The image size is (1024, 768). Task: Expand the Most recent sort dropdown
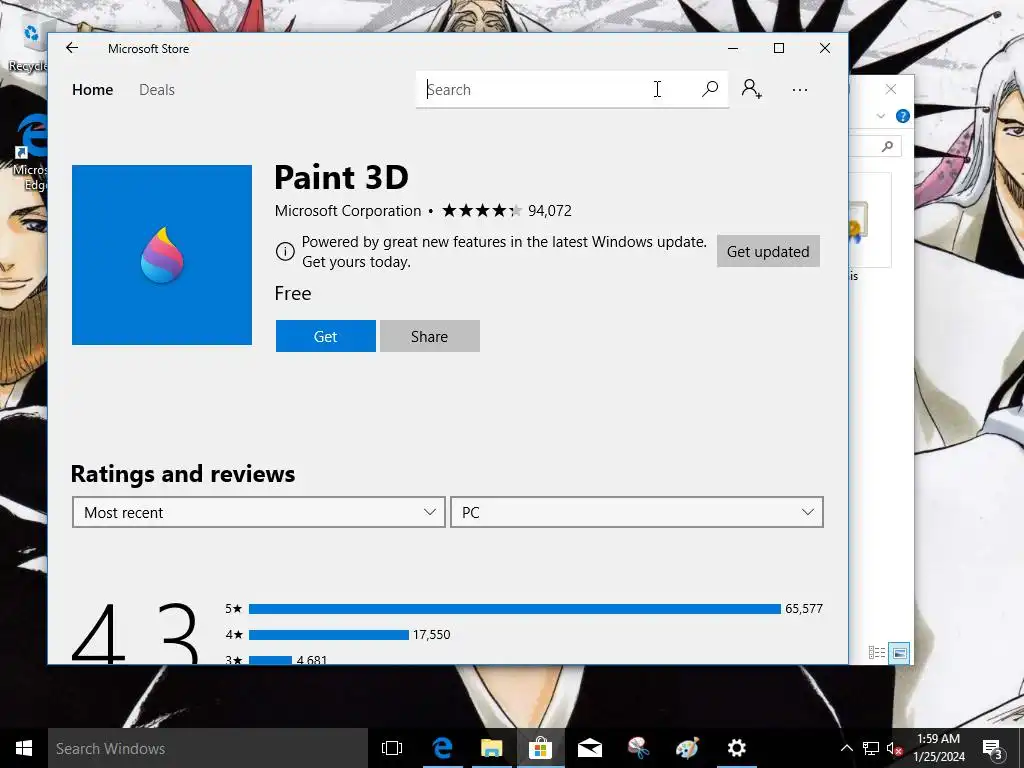tap(259, 512)
